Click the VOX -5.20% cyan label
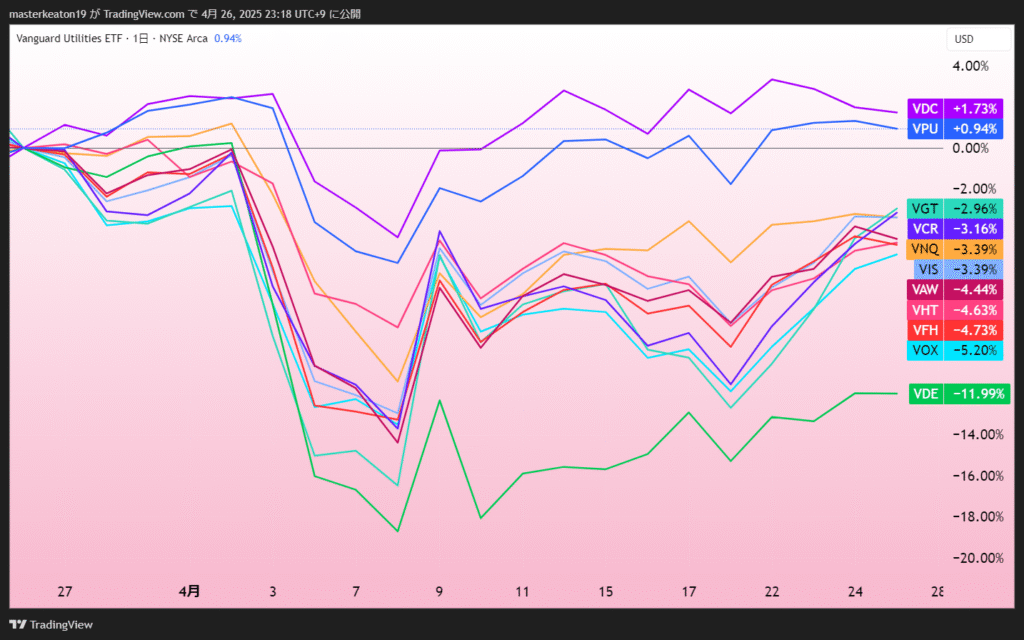 [x=955, y=350]
